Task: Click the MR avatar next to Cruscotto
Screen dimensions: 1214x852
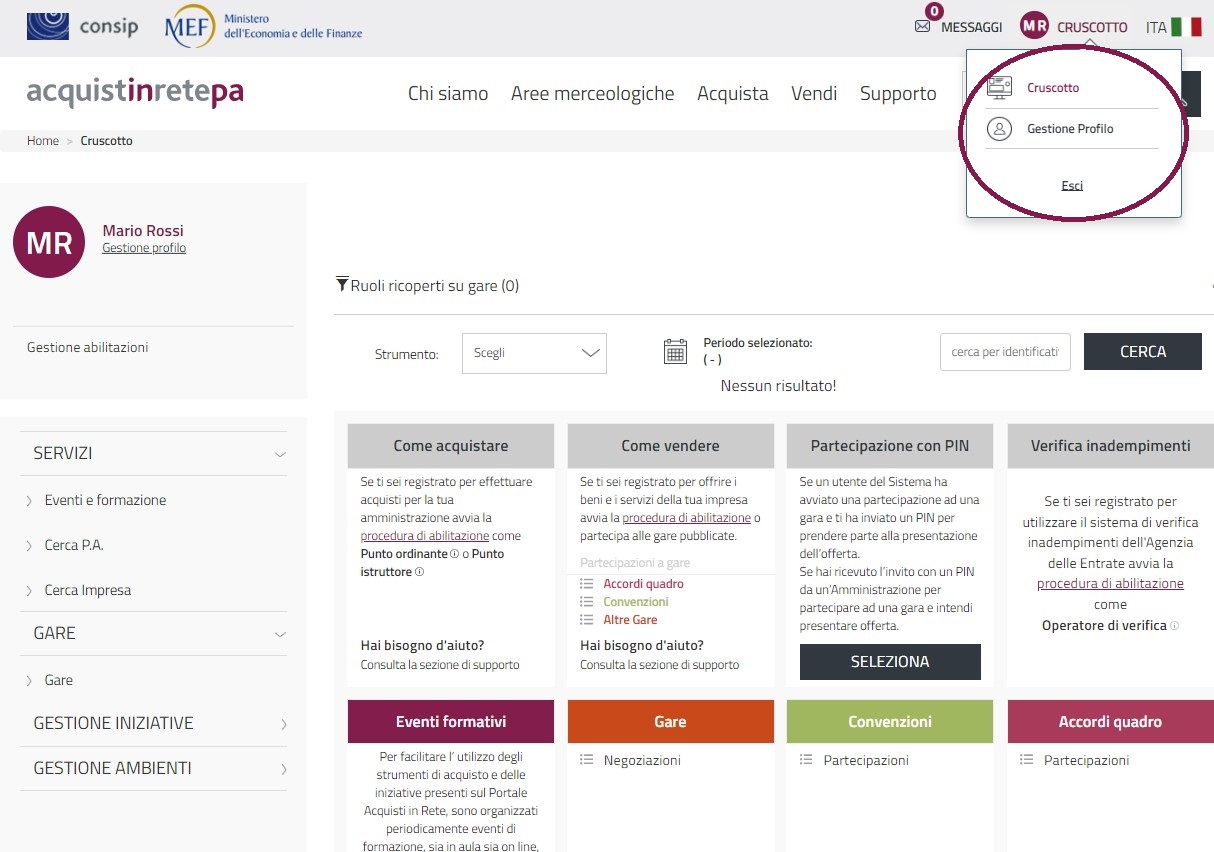Action: pos(1034,27)
